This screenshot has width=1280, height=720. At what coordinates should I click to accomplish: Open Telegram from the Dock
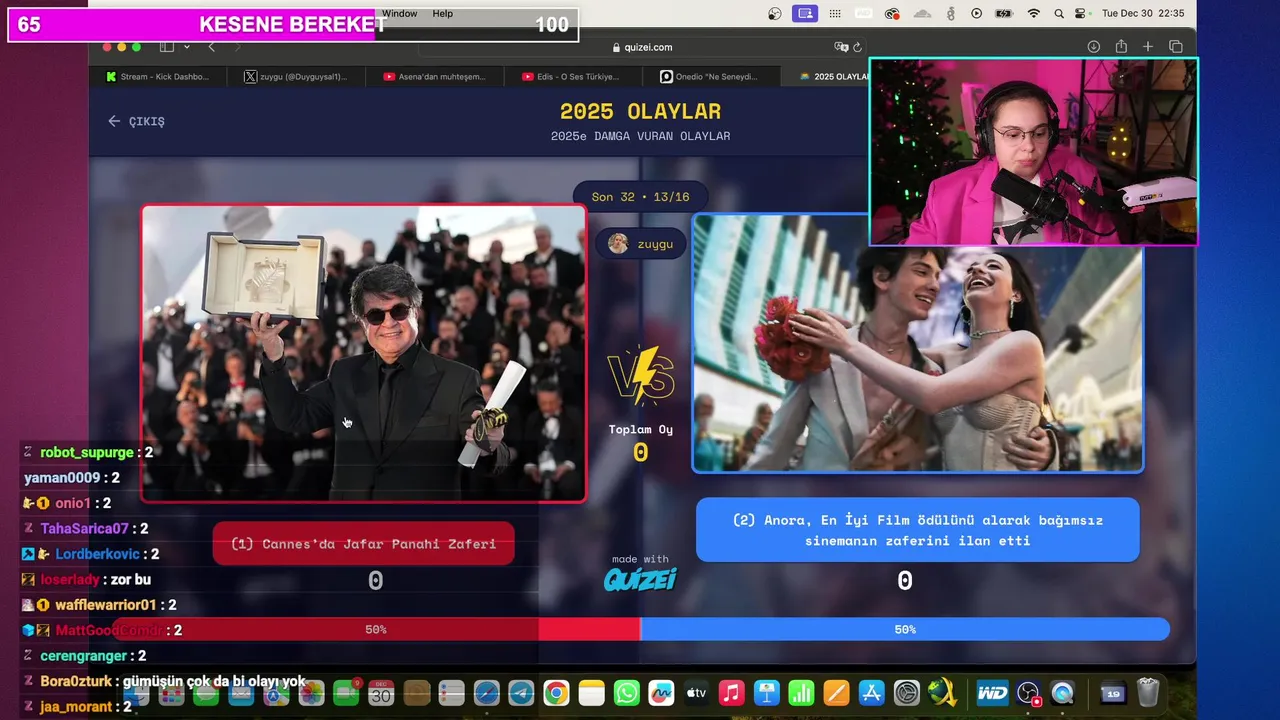521,693
